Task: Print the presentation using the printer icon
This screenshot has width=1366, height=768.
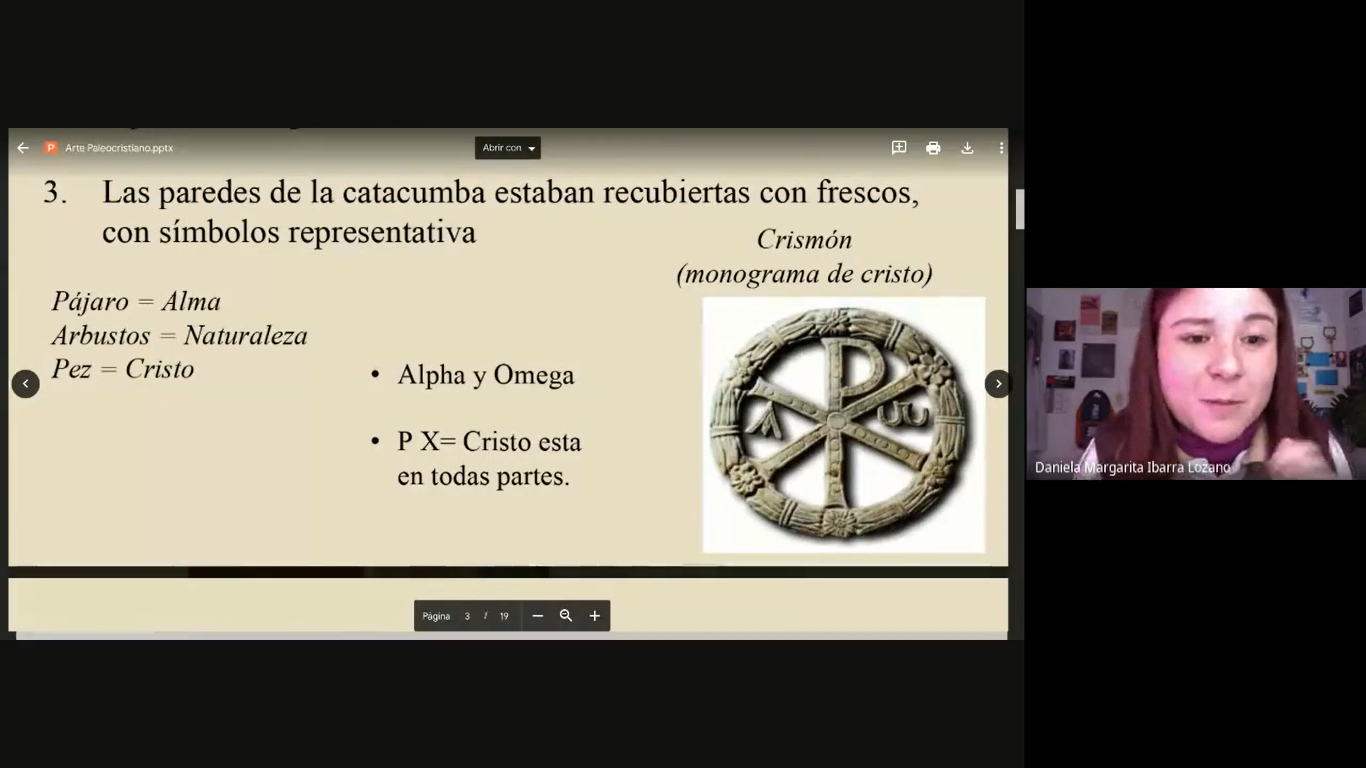Action: (933, 148)
